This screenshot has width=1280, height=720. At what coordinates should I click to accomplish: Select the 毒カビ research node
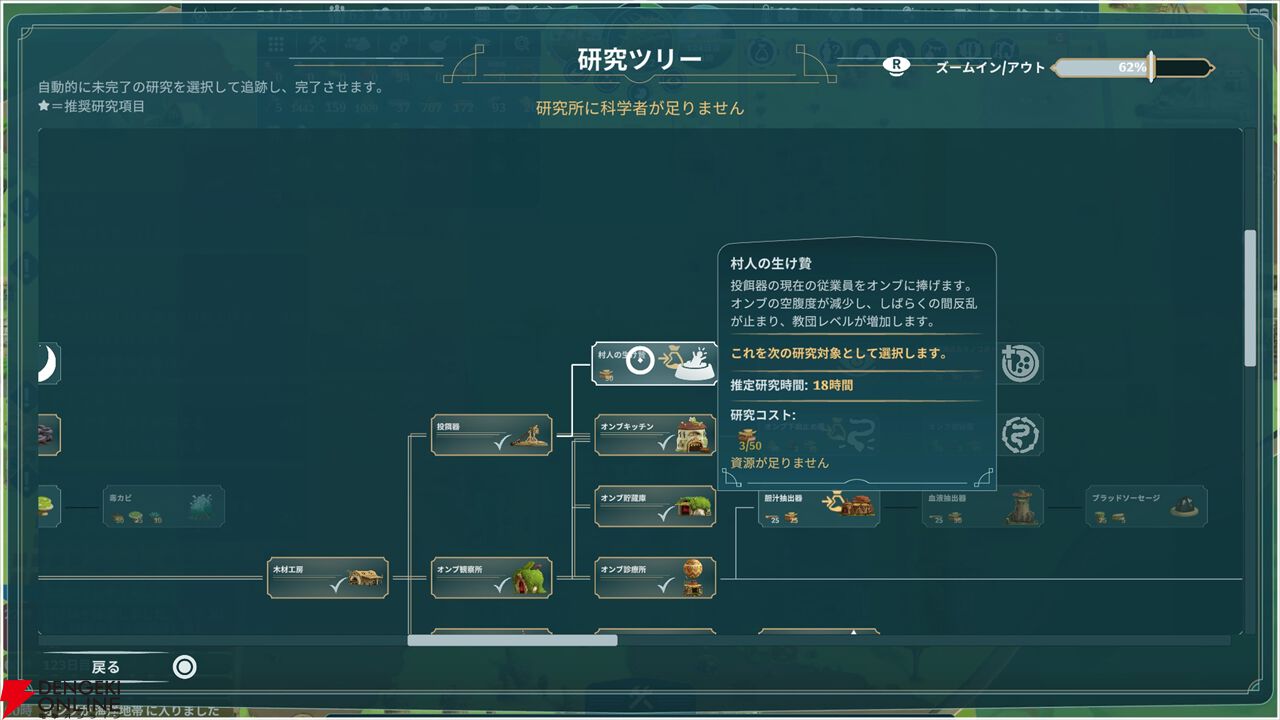[163, 507]
